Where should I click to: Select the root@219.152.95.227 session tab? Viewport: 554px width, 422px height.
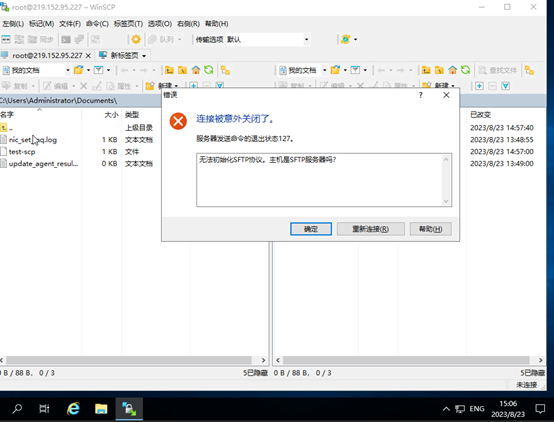[x=47, y=55]
